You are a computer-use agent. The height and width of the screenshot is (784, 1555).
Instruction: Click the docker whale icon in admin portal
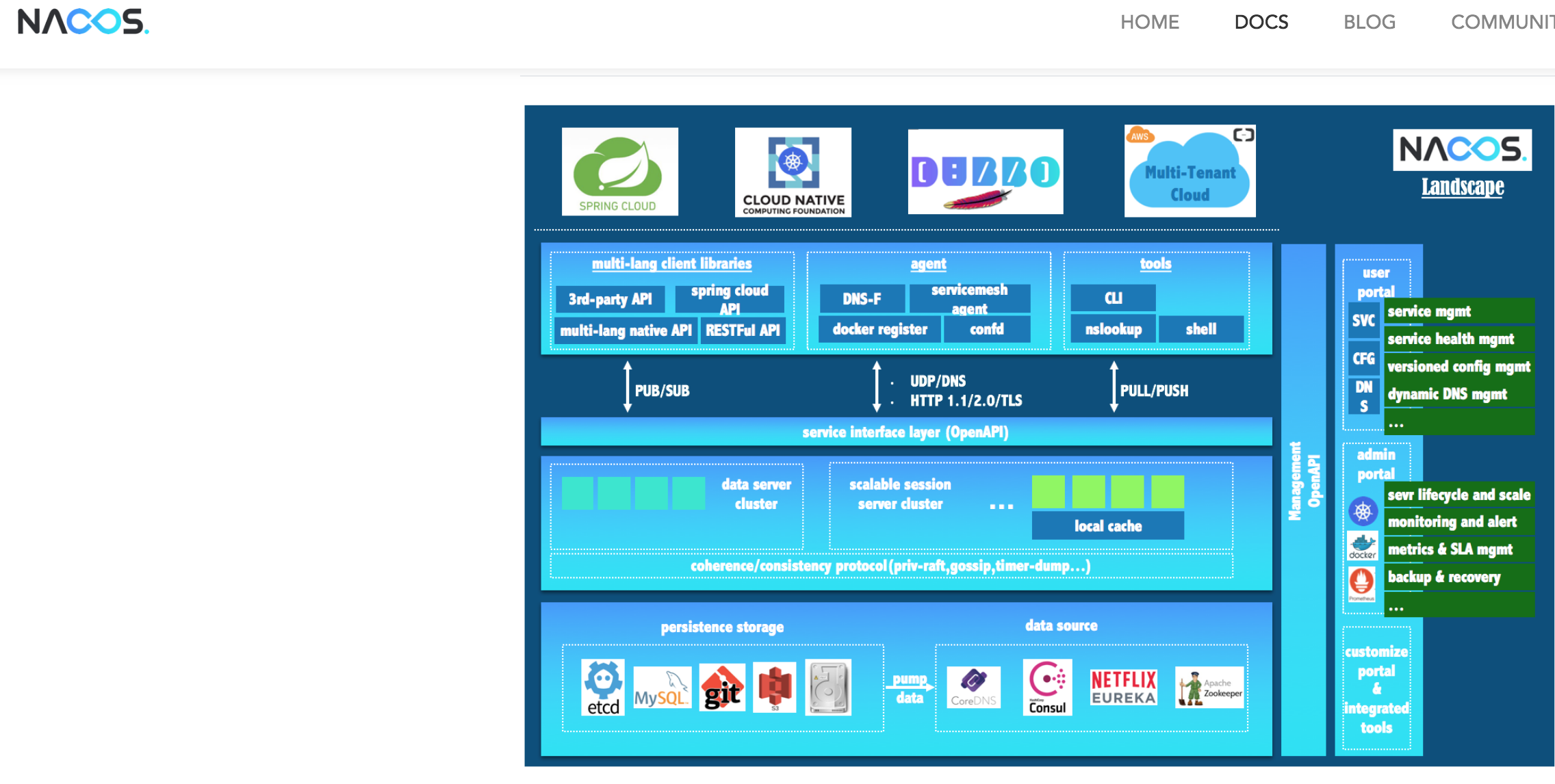pos(1362,546)
